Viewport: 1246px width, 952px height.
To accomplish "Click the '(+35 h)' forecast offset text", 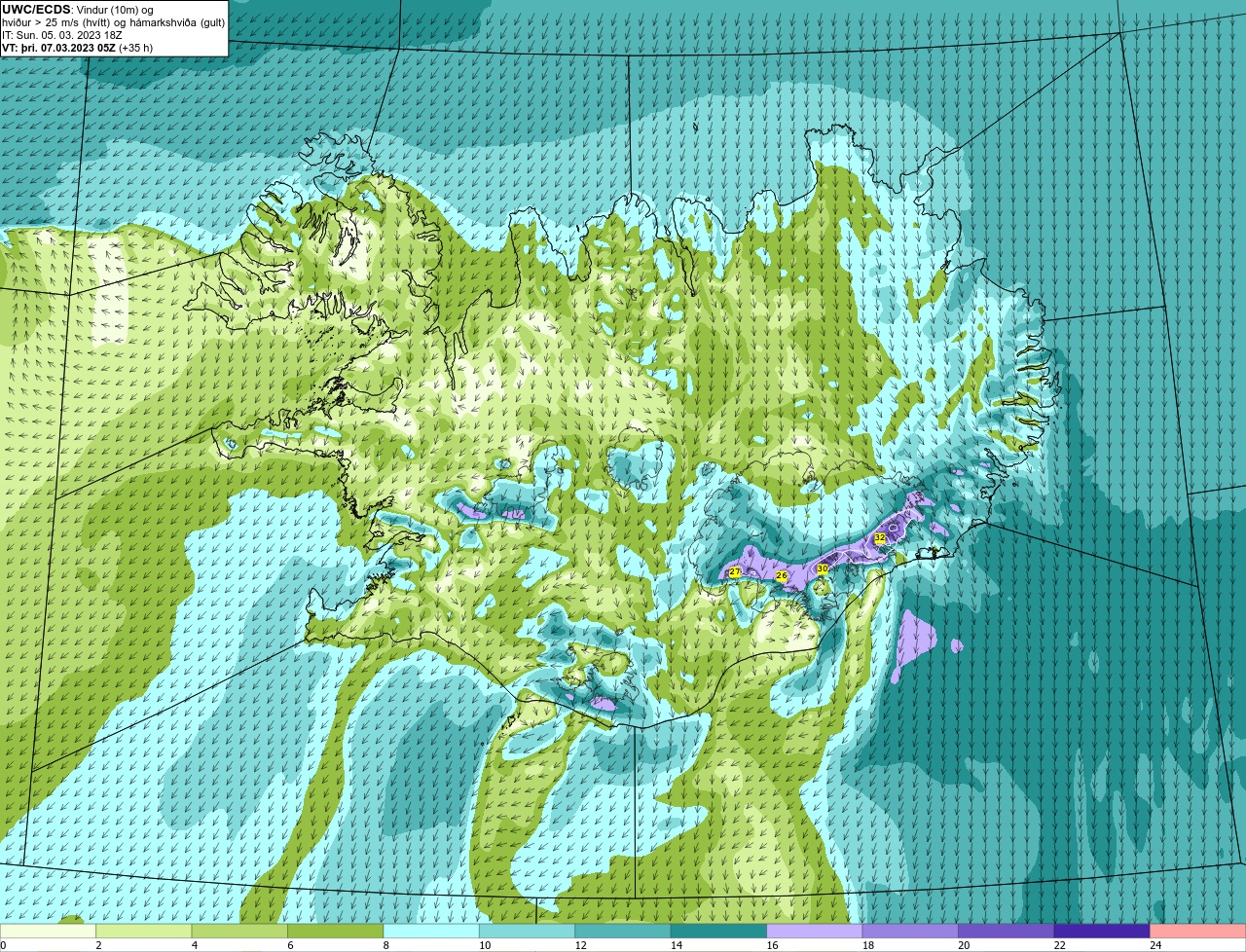I will tap(135, 47).
